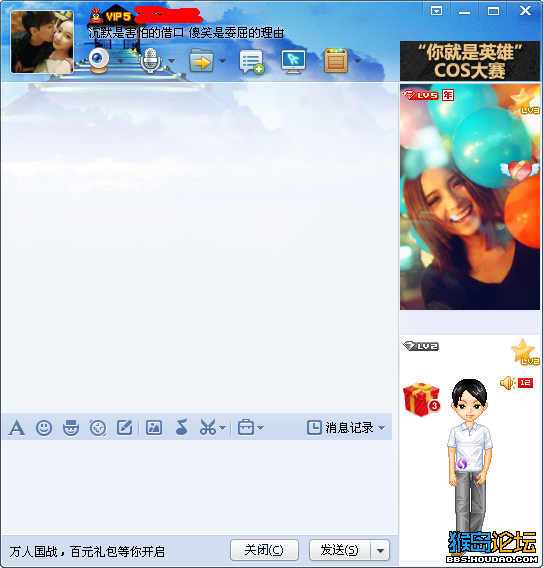Viewport: 543px width, 568px height.
Task: Expand the apps box dropdown arrow
Action: pyautogui.click(x=357, y=61)
